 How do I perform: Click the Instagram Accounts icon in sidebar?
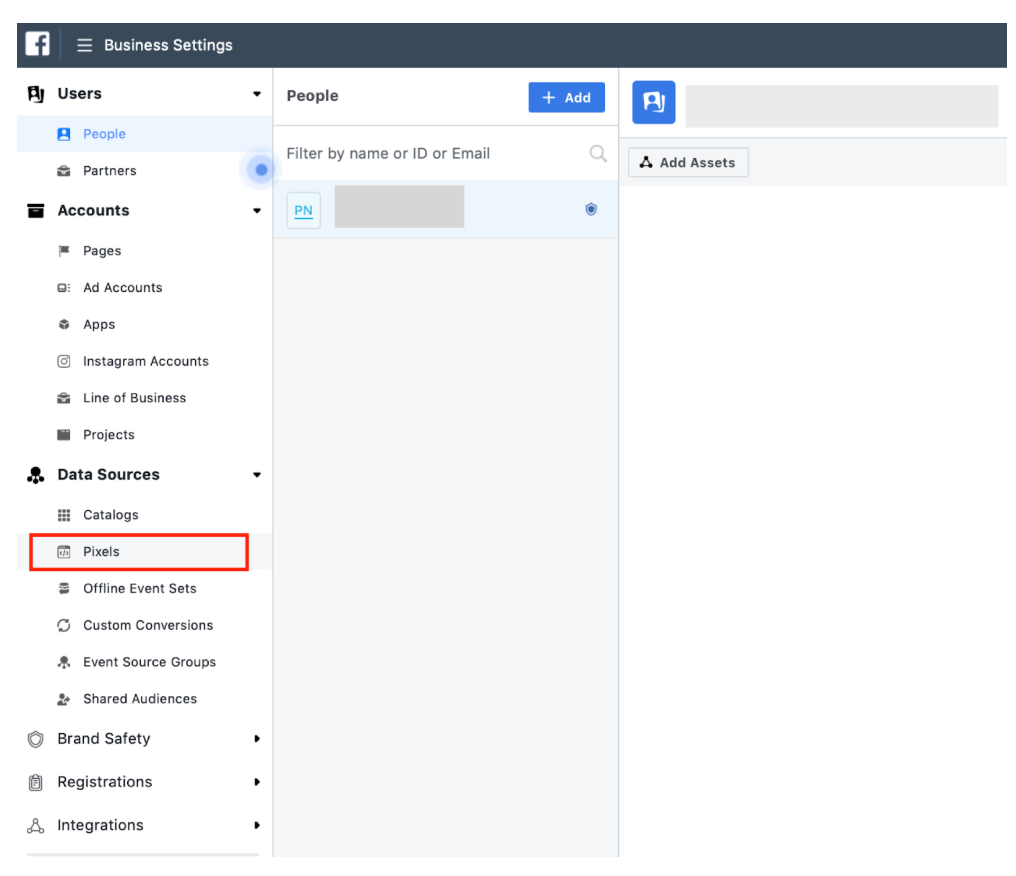coord(64,361)
